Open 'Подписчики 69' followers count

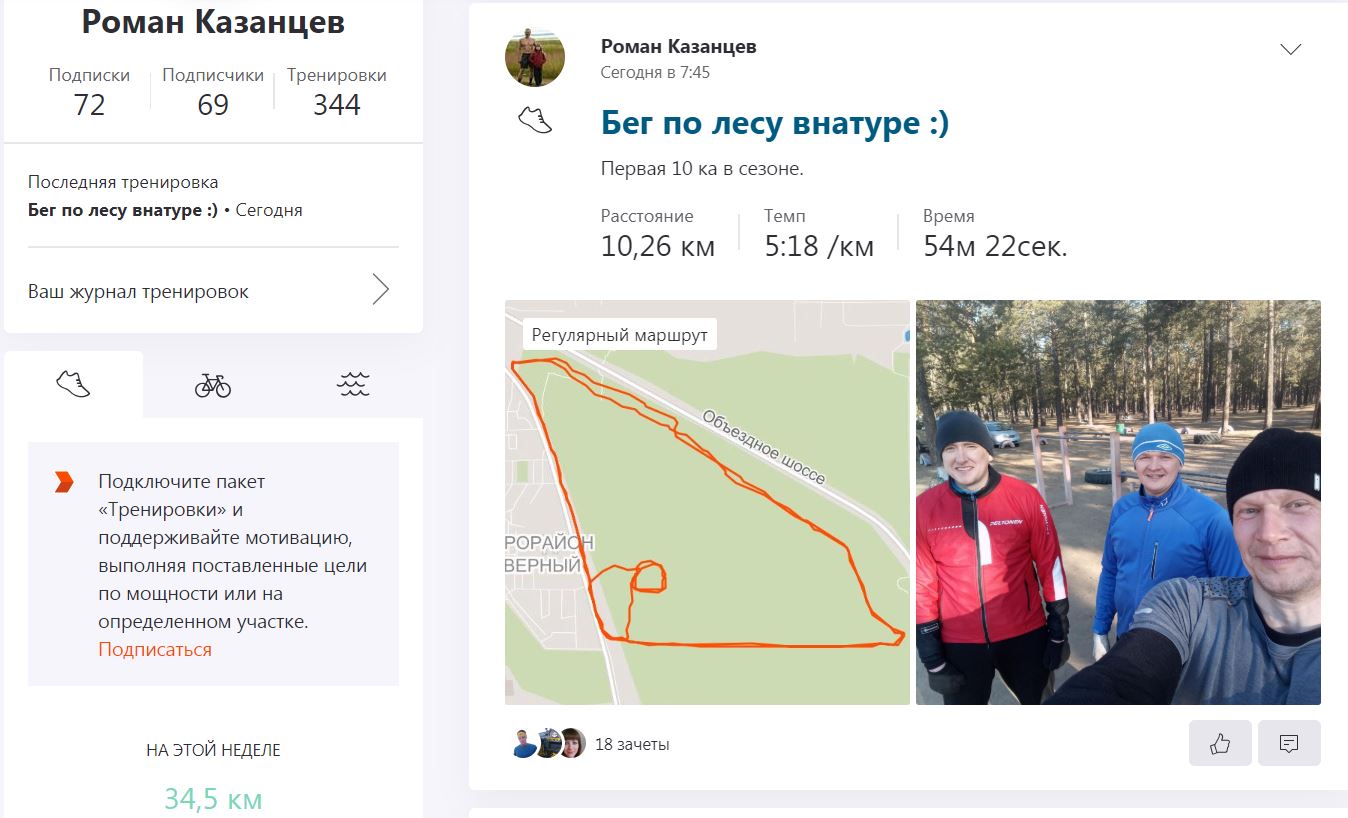(x=213, y=91)
